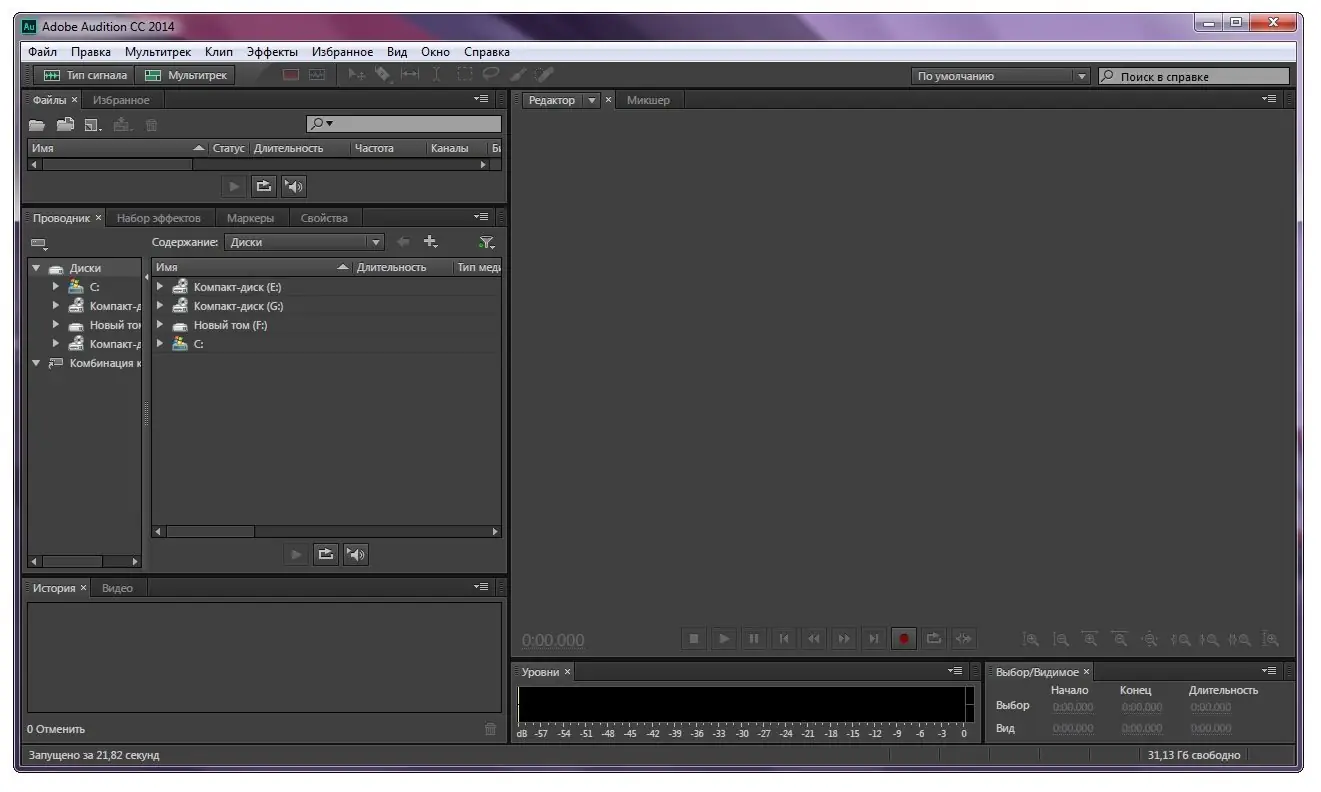1321x792 pixels.
Task: Open the workspace dropdown По умолчанию
Action: [1000, 76]
